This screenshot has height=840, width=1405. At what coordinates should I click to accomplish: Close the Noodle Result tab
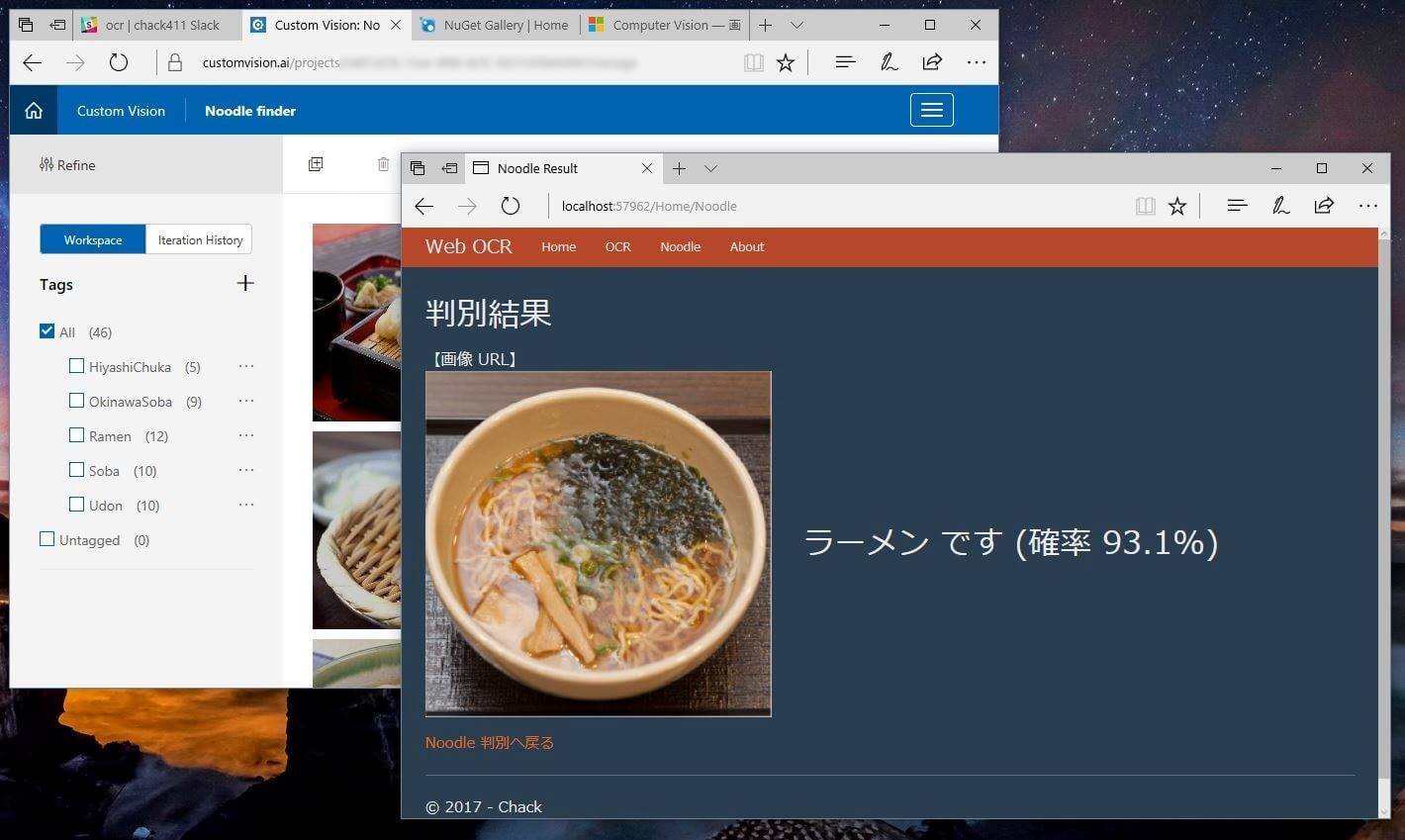click(x=647, y=168)
